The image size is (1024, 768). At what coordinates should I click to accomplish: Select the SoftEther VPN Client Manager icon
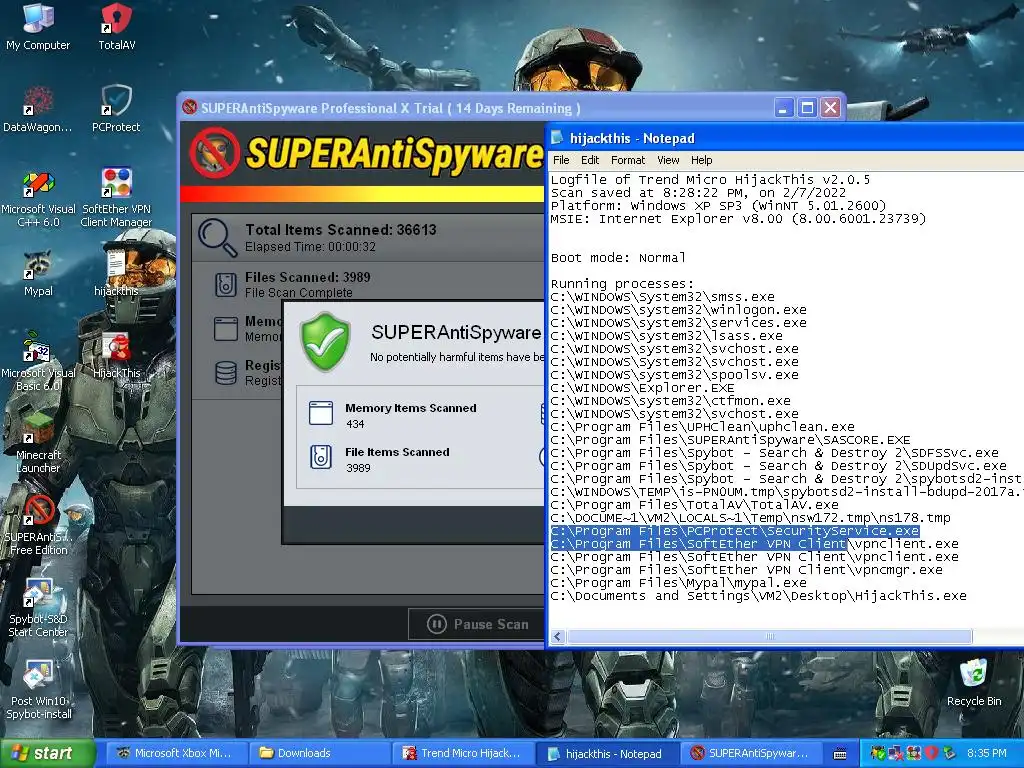pos(116,197)
